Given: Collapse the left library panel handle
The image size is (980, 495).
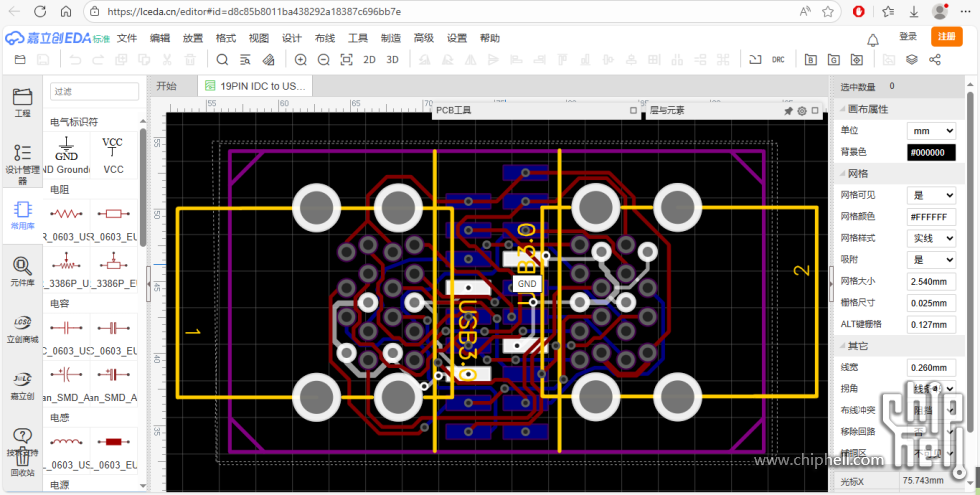Looking at the screenshot, I should pos(148,284).
